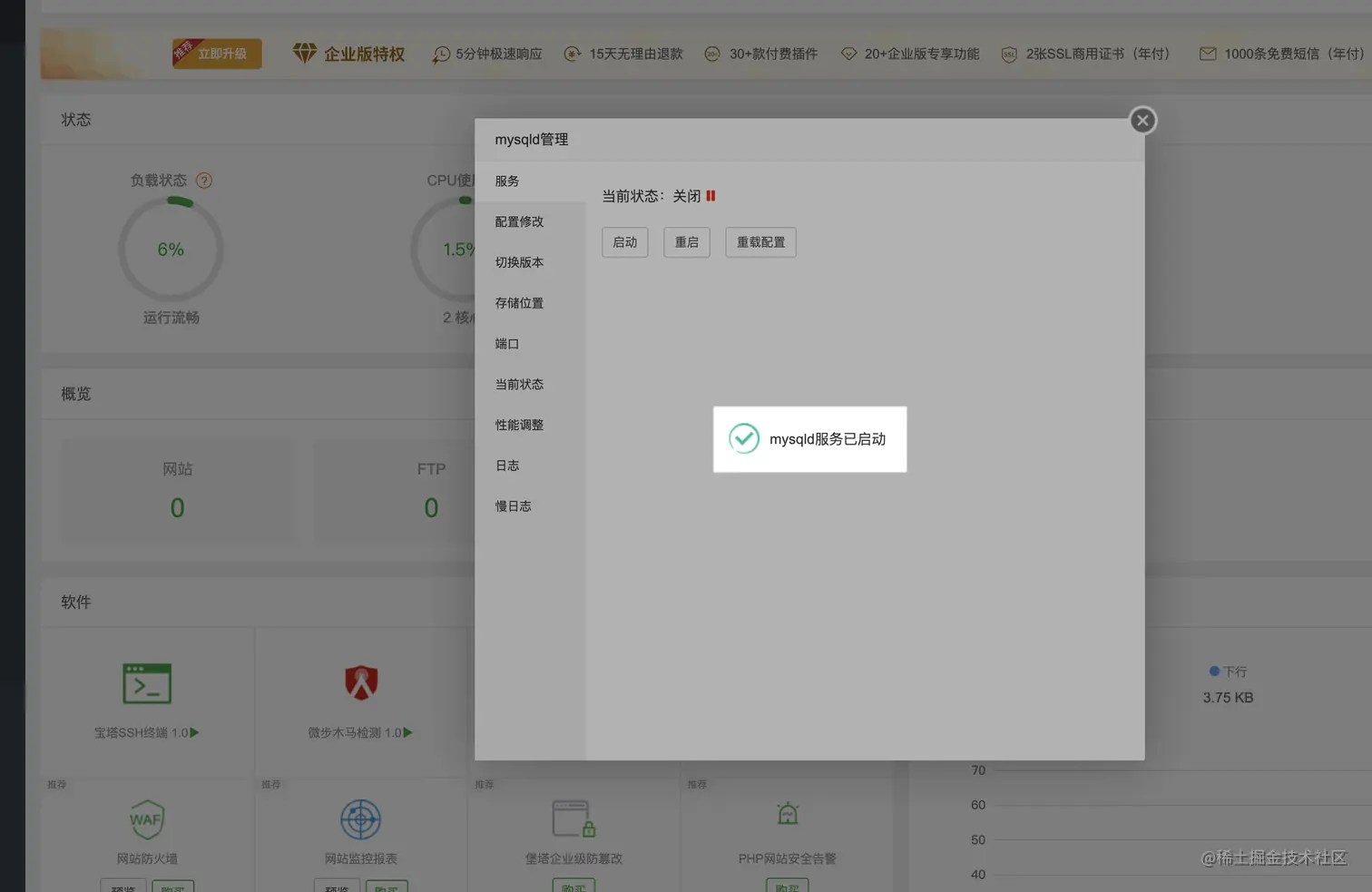Viewport: 1372px width, 892px height.
Task: Click the SSL商用证书 badge icon
Action: pyautogui.click(x=1010, y=54)
